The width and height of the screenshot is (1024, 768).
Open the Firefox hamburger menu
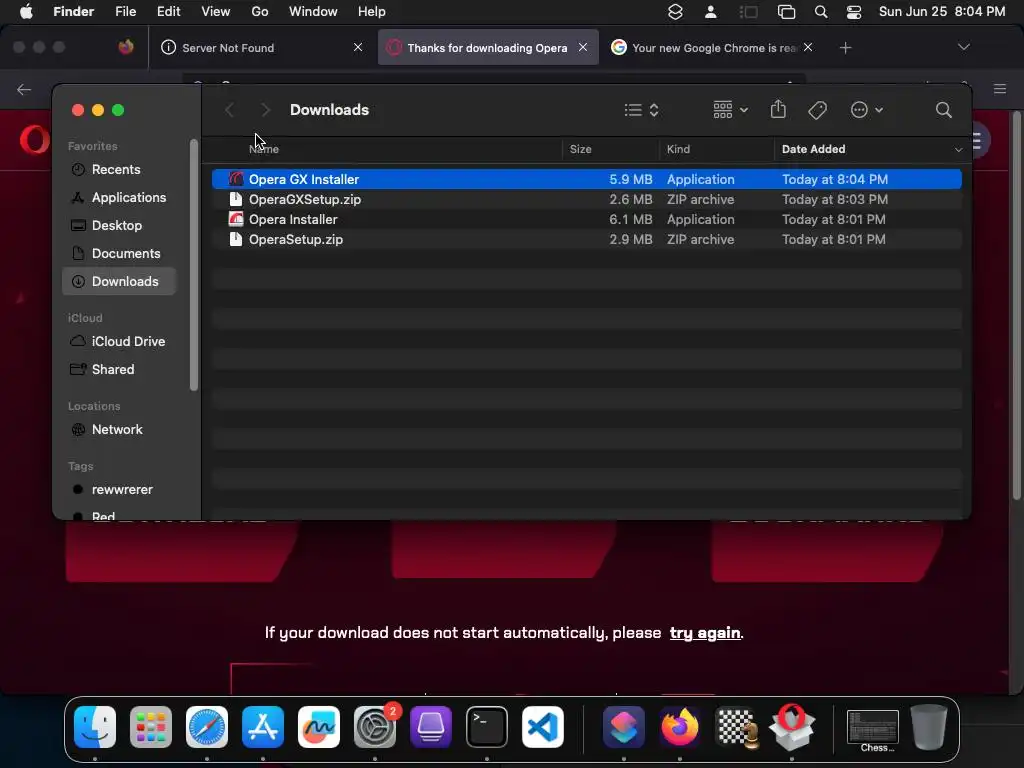[x=1000, y=89]
